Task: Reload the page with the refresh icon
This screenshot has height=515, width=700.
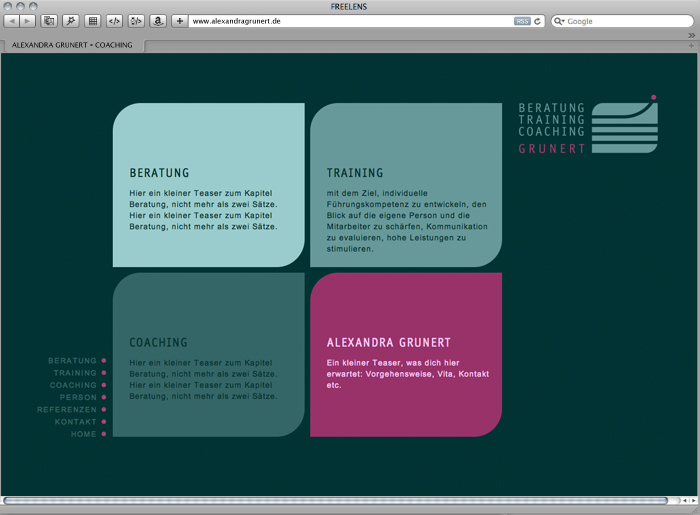Action: click(538, 21)
